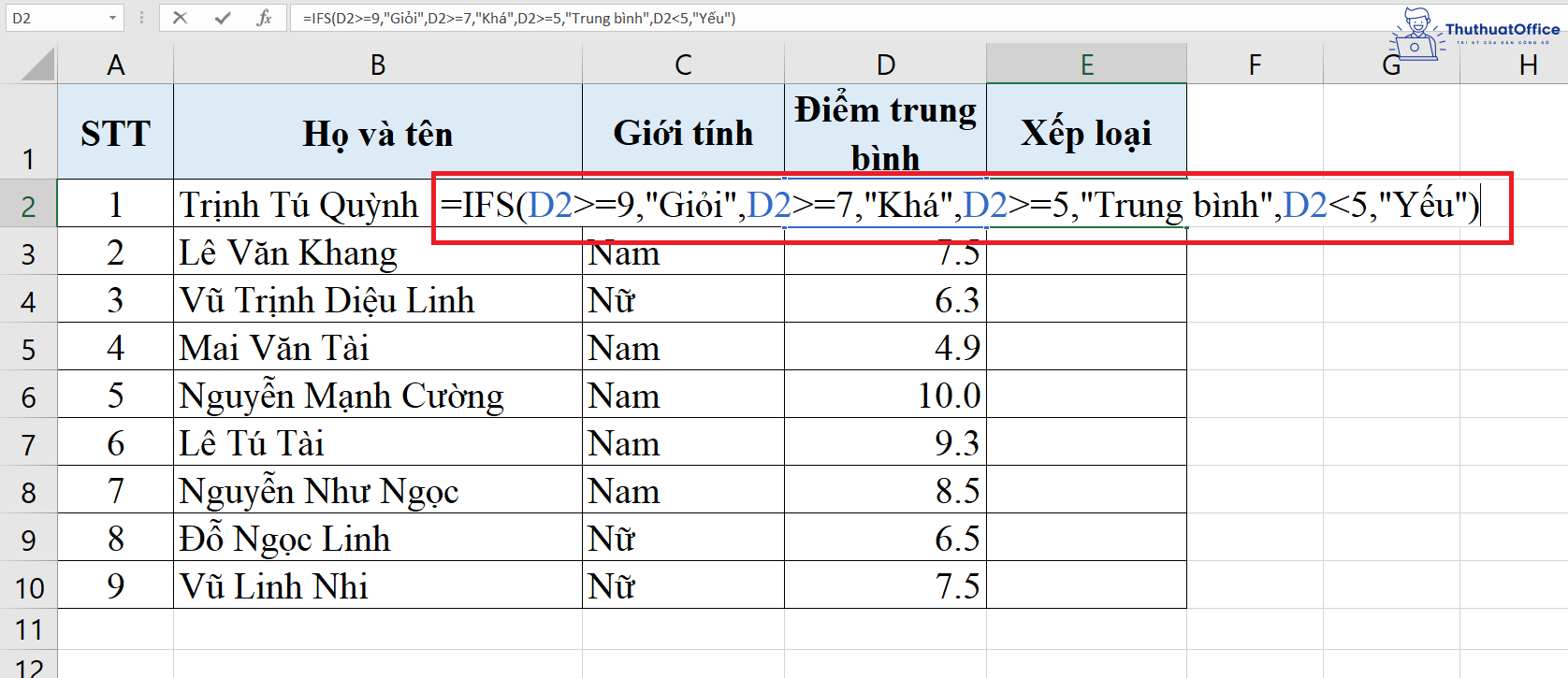Screen dimensions: 1568x678
Task: Open Insert Function fx dialog
Action: tap(264, 18)
